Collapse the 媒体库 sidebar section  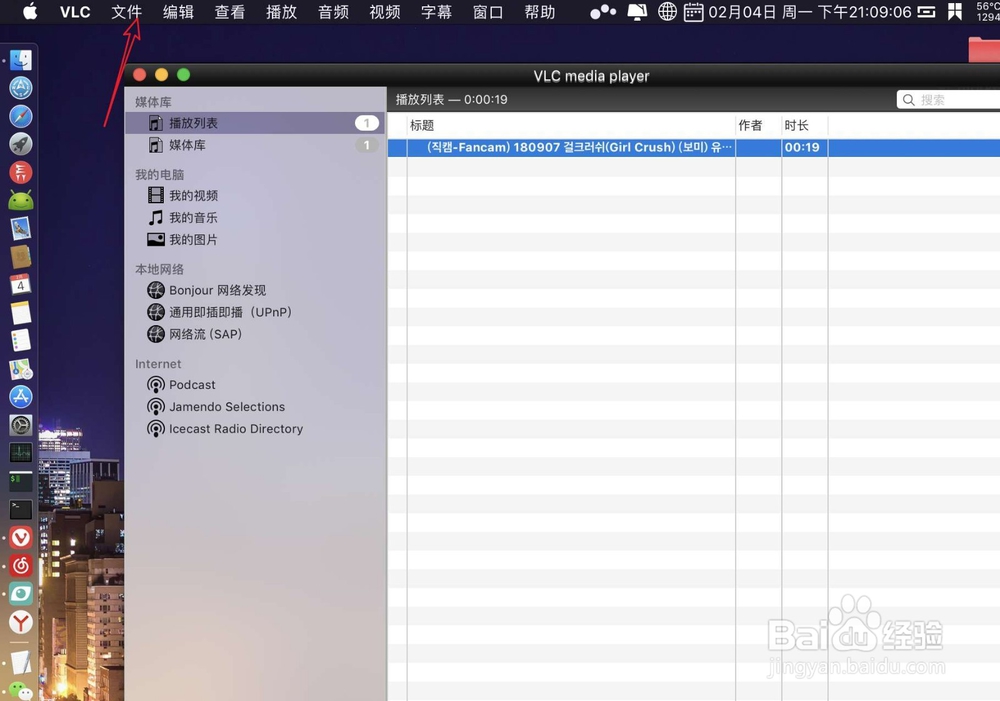point(153,100)
